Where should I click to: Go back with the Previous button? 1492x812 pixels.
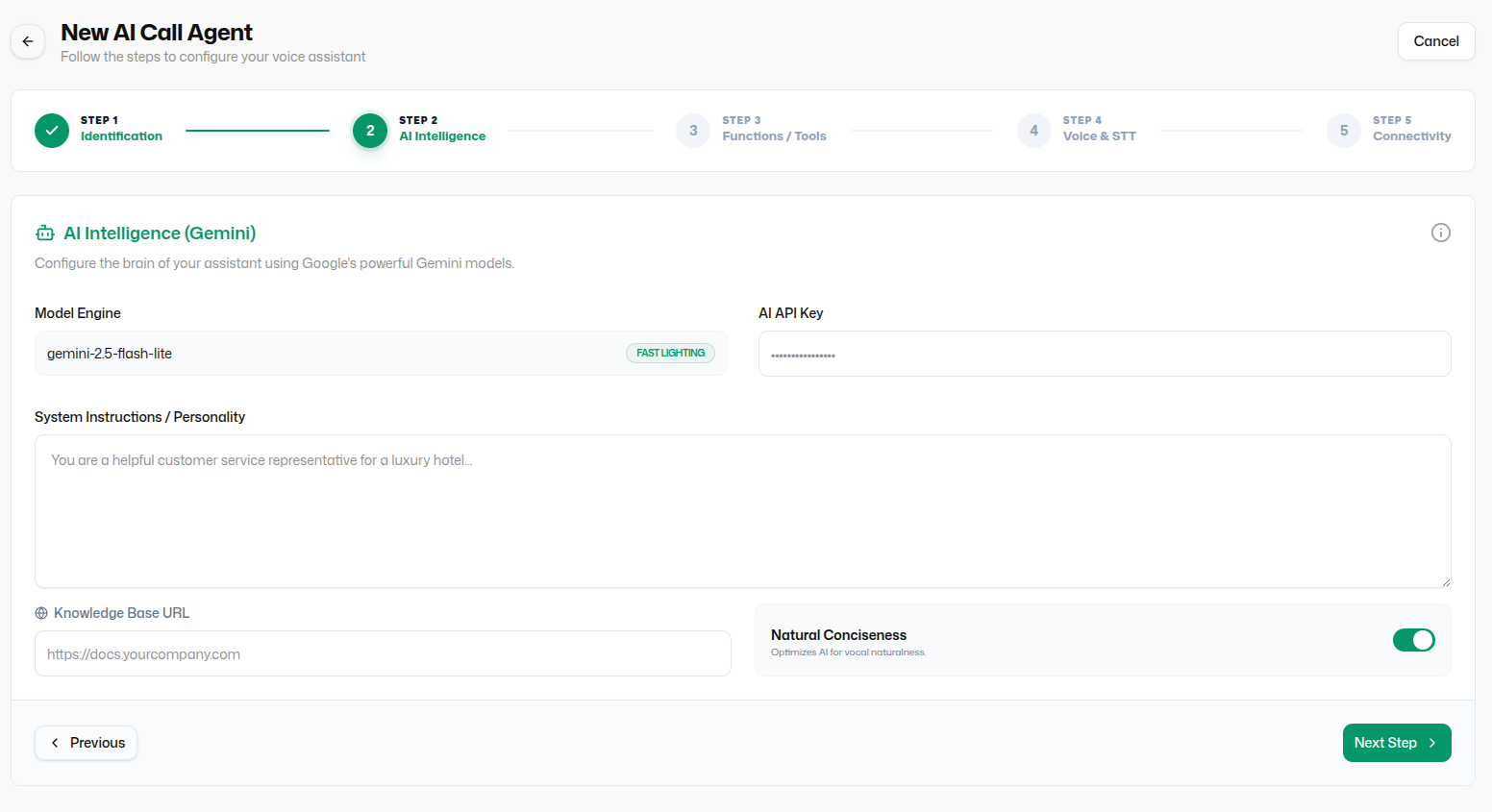(86, 743)
